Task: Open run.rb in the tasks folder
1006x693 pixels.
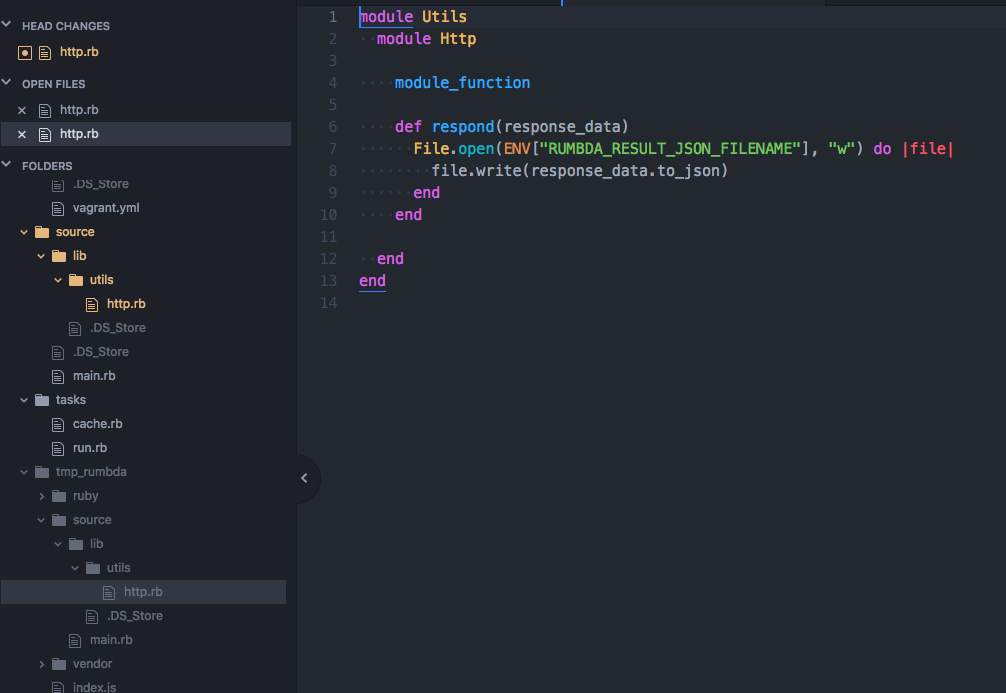Action: (x=90, y=448)
